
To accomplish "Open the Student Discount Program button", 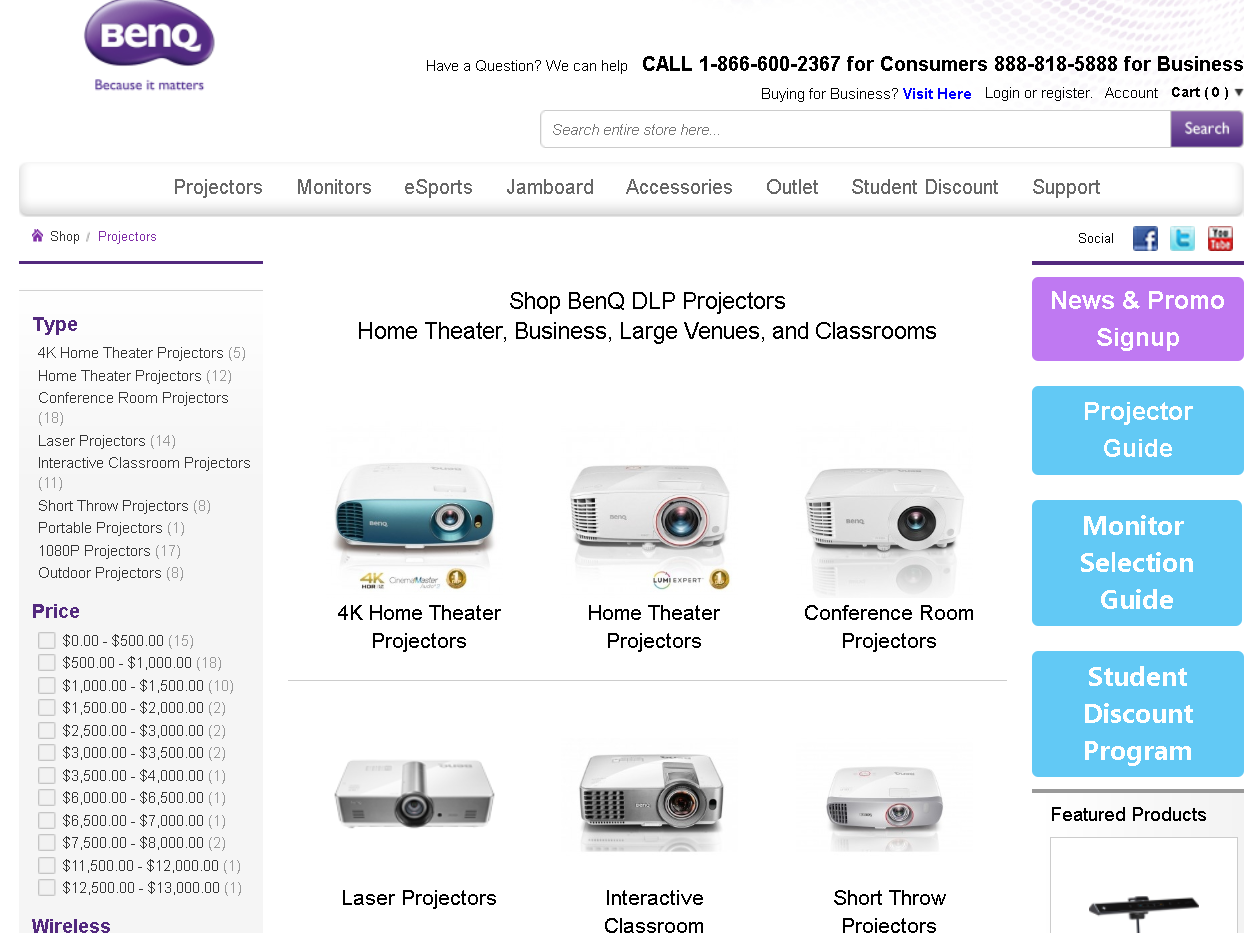I will tap(1138, 714).
